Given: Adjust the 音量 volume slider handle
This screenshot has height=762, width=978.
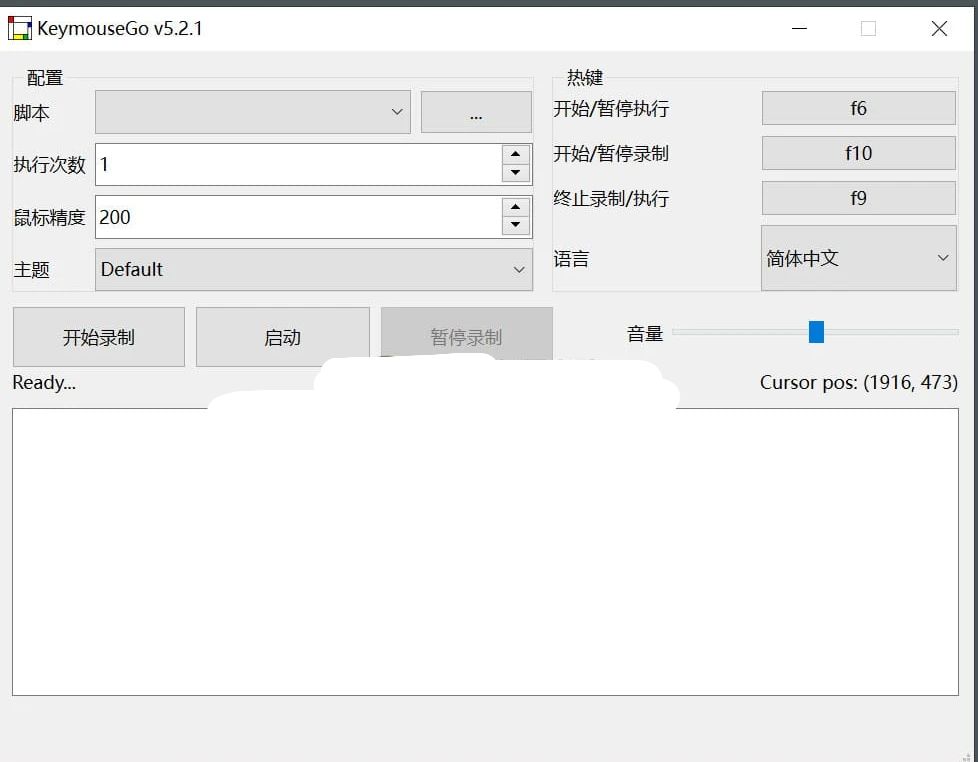Looking at the screenshot, I should click(817, 332).
